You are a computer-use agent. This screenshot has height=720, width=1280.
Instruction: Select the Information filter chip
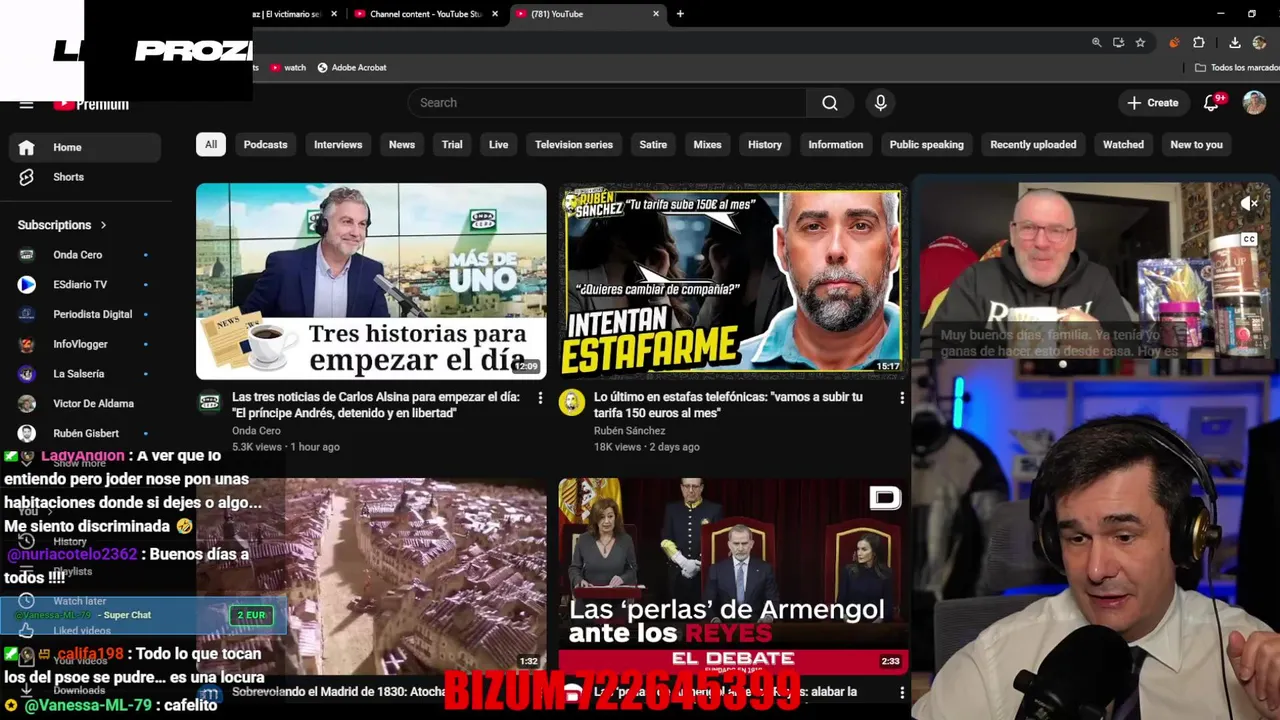836,145
